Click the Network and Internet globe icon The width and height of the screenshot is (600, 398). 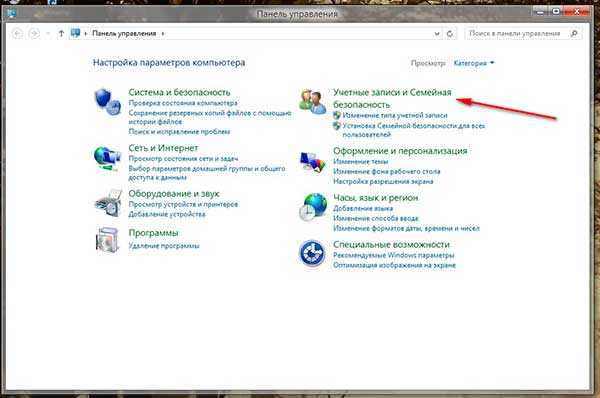tap(108, 158)
